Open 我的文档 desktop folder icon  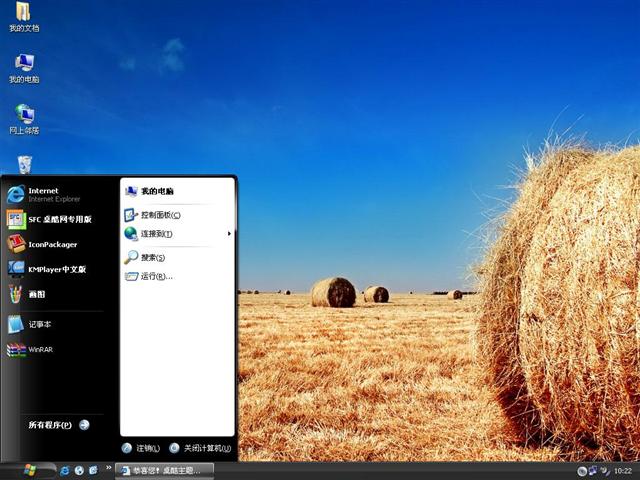pyautogui.click(x=24, y=17)
